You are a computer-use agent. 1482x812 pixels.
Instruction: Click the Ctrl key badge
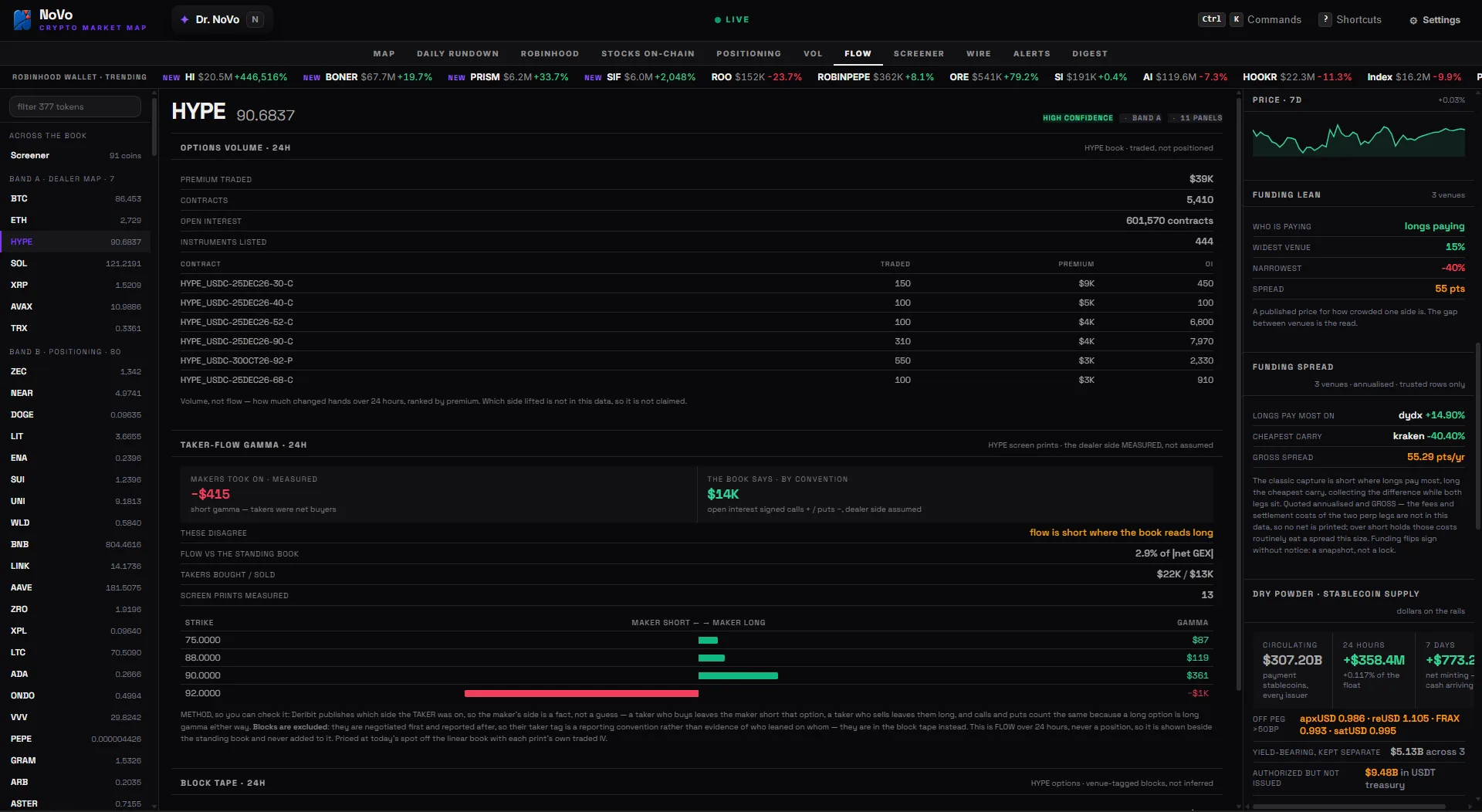tap(1211, 19)
